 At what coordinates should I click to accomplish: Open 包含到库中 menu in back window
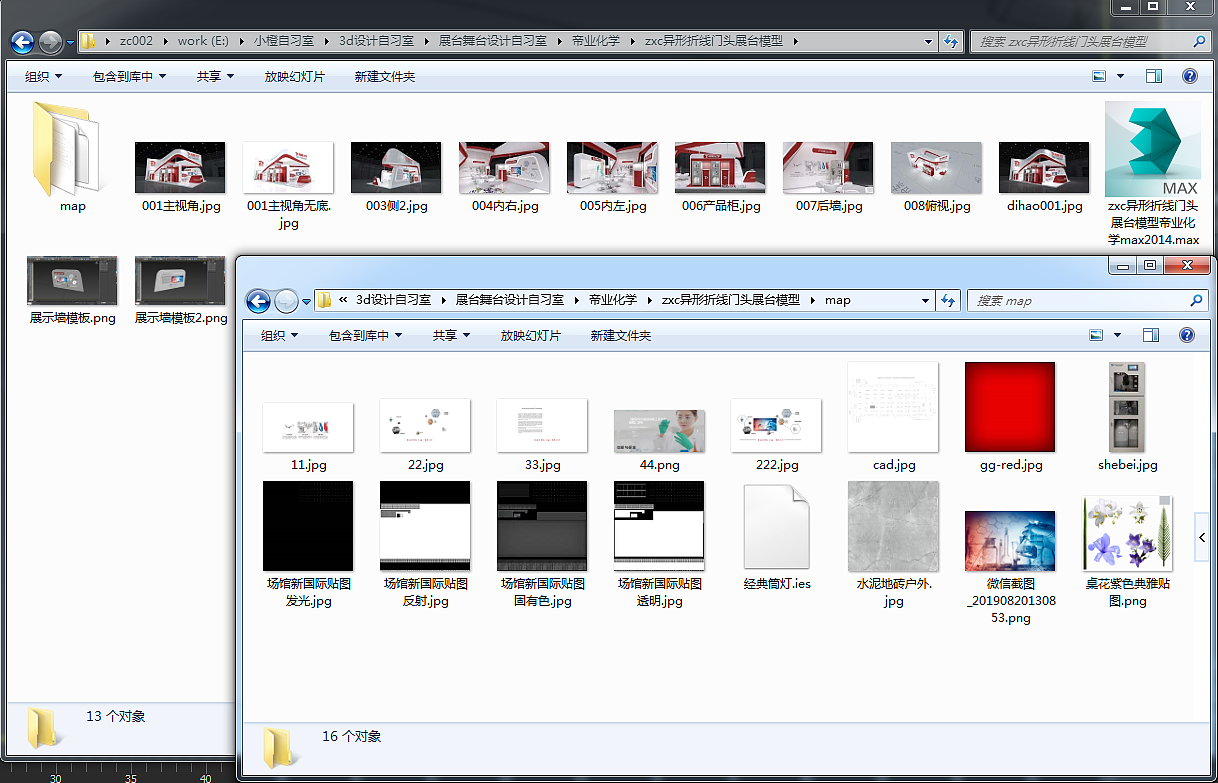pos(129,77)
